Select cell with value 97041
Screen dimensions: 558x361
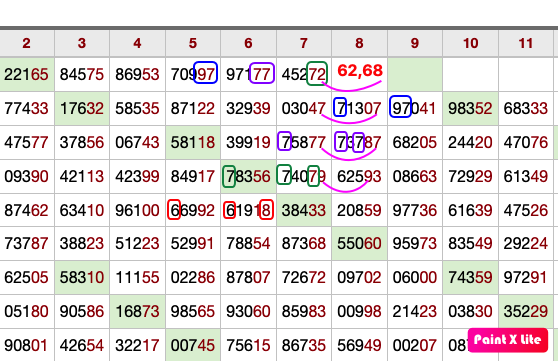415,108
